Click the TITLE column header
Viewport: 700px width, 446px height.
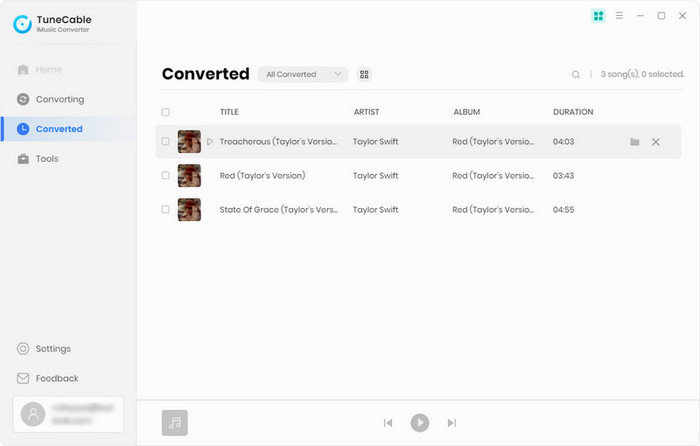click(229, 112)
